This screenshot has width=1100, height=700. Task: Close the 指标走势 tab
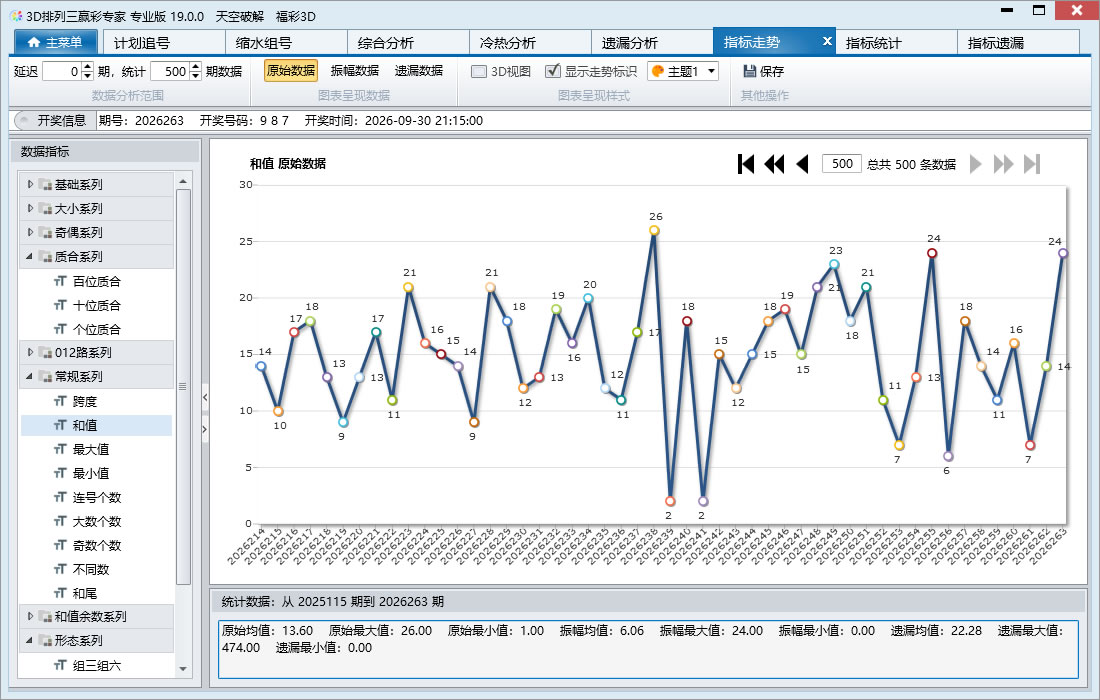coord(827,41)
